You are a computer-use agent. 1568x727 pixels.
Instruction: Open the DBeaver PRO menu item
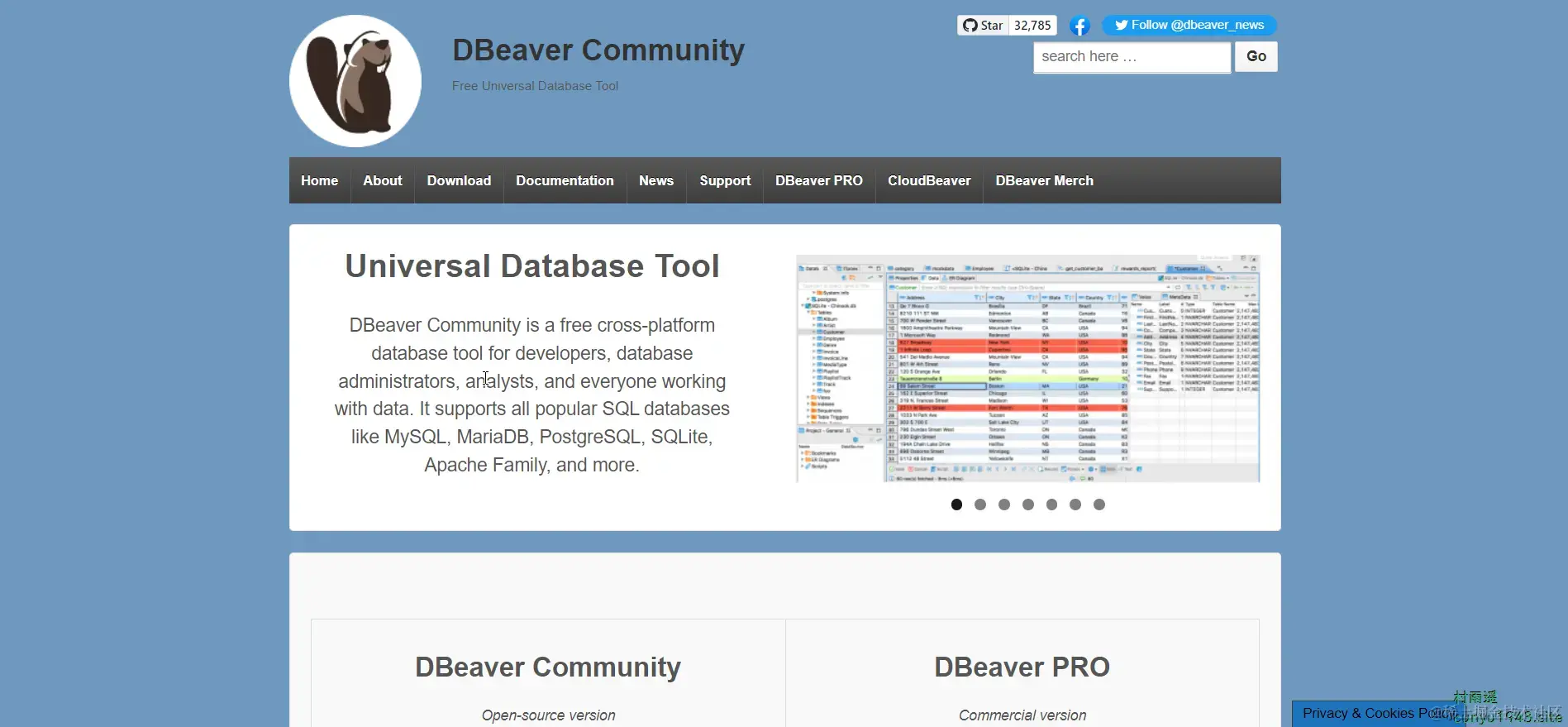point(819,180)
